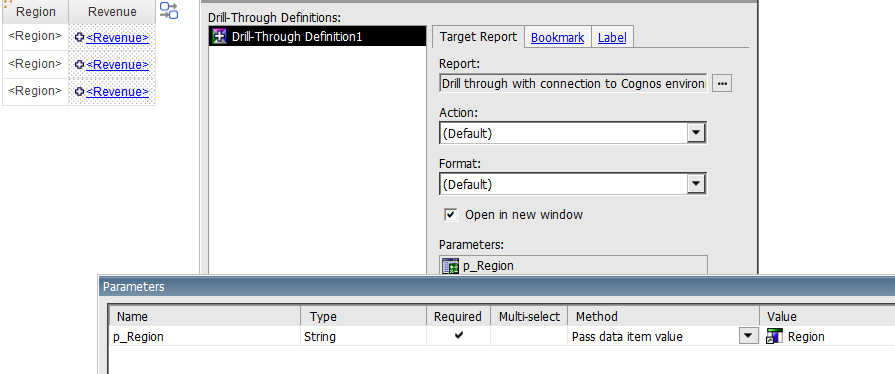Select the p_Region cell in the Name column
The width and height of the screenshot is (895, 374).
205,336
